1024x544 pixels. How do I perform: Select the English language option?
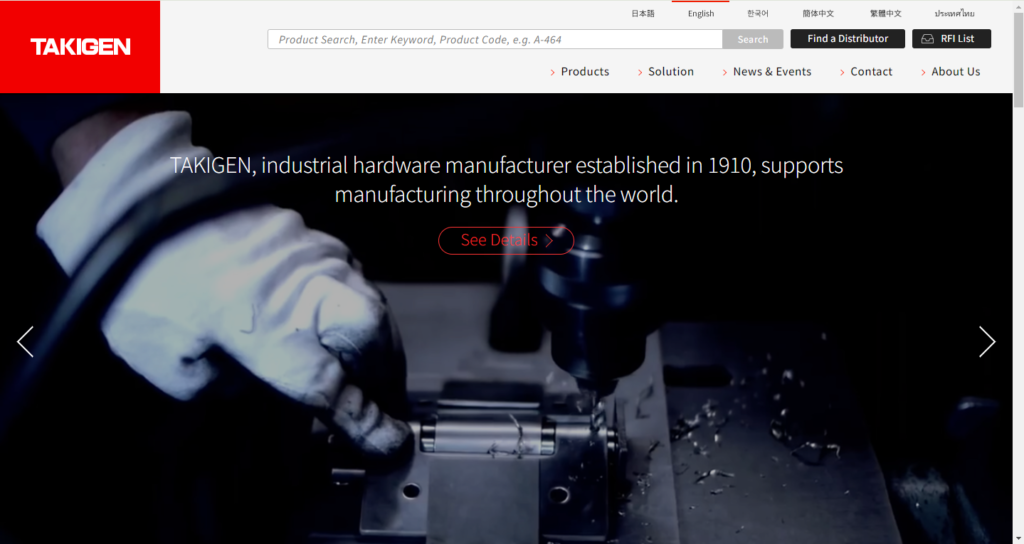[x=700, y=14]
